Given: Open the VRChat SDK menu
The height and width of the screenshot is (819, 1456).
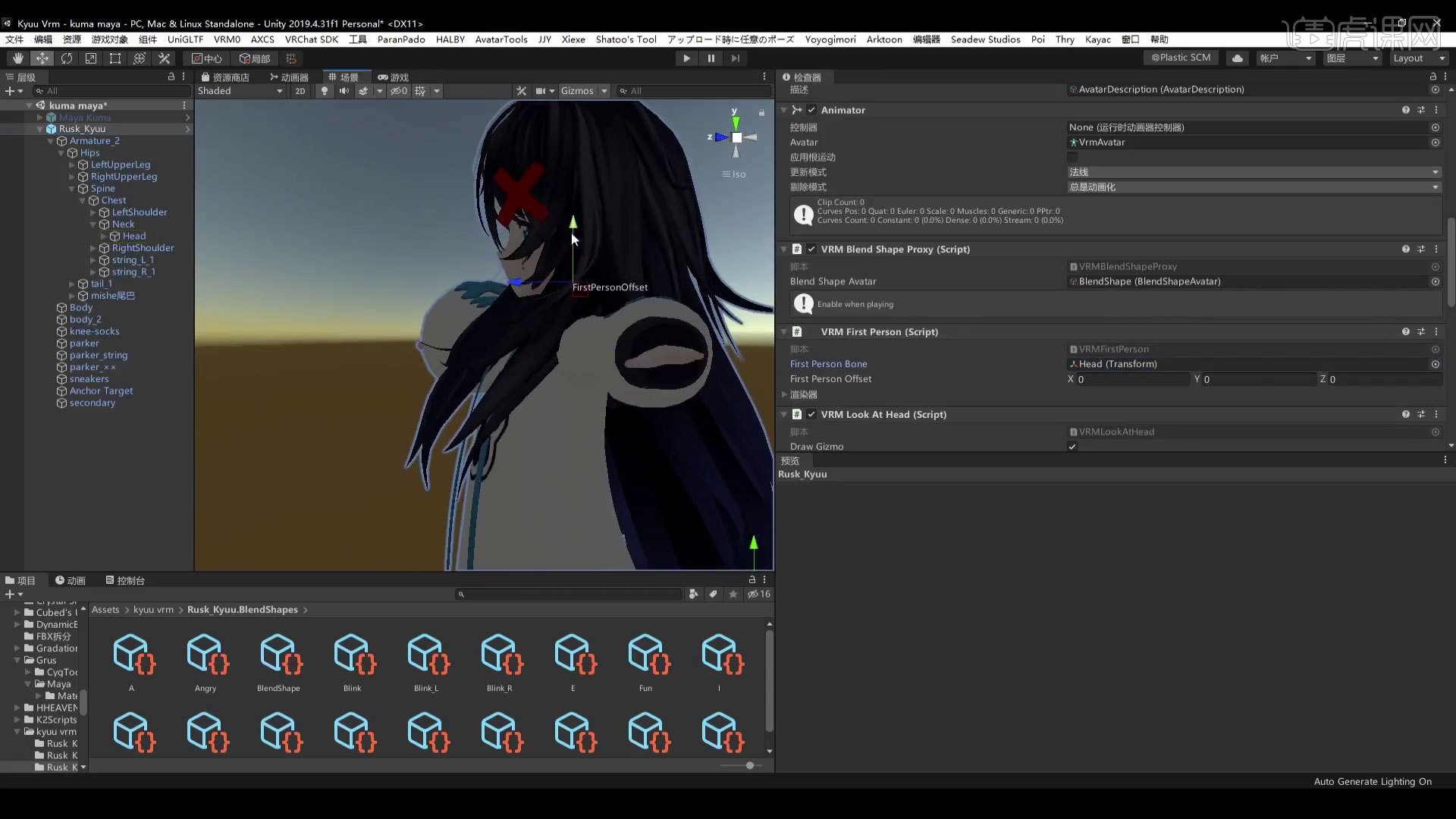Looking at the screenshot, I should point(311,39).
